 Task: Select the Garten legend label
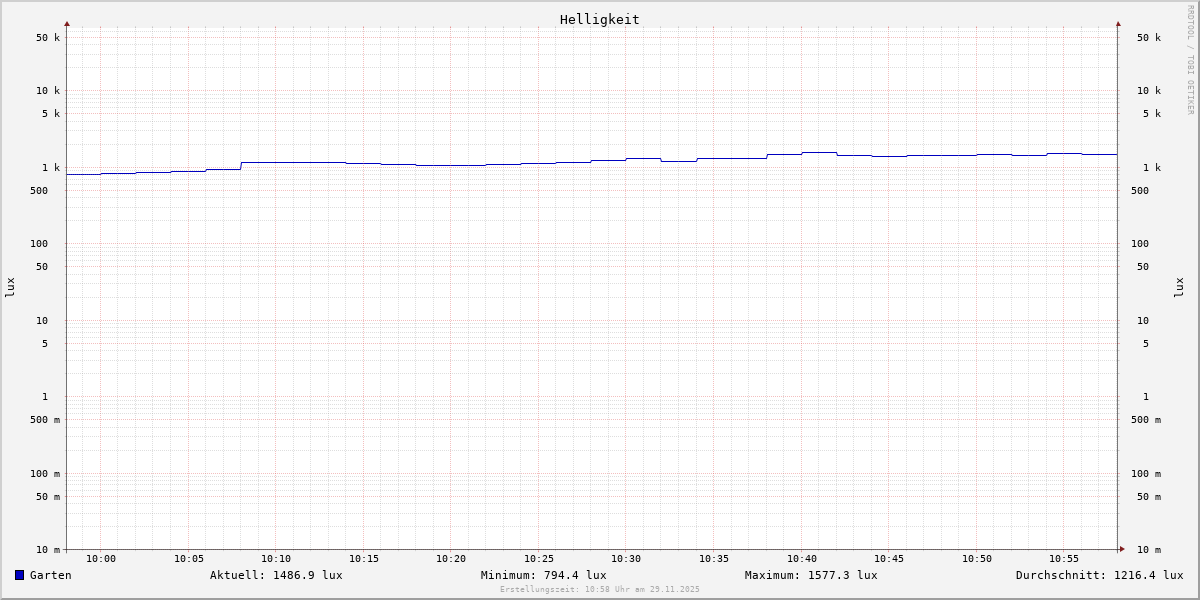pyautogui.click(x=50, y=575)
